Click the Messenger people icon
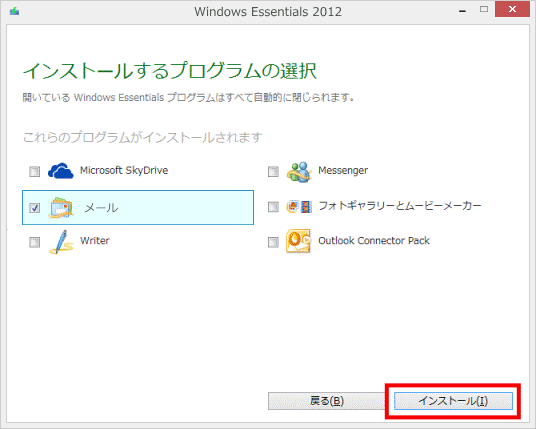The width and height of the screenshot is (536, 429). [299, 171]
